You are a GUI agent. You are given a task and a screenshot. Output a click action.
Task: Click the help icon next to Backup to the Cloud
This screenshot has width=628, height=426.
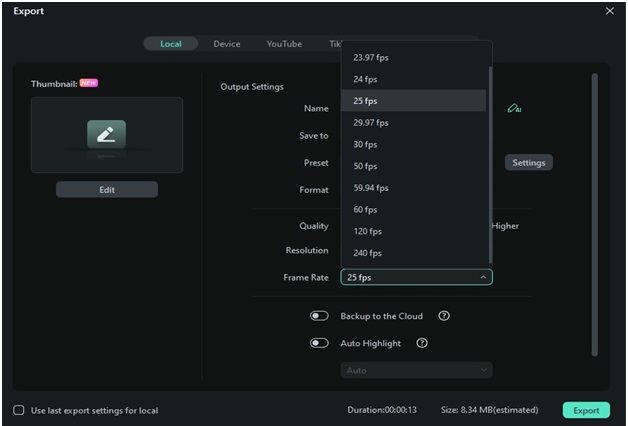[444, 316]
